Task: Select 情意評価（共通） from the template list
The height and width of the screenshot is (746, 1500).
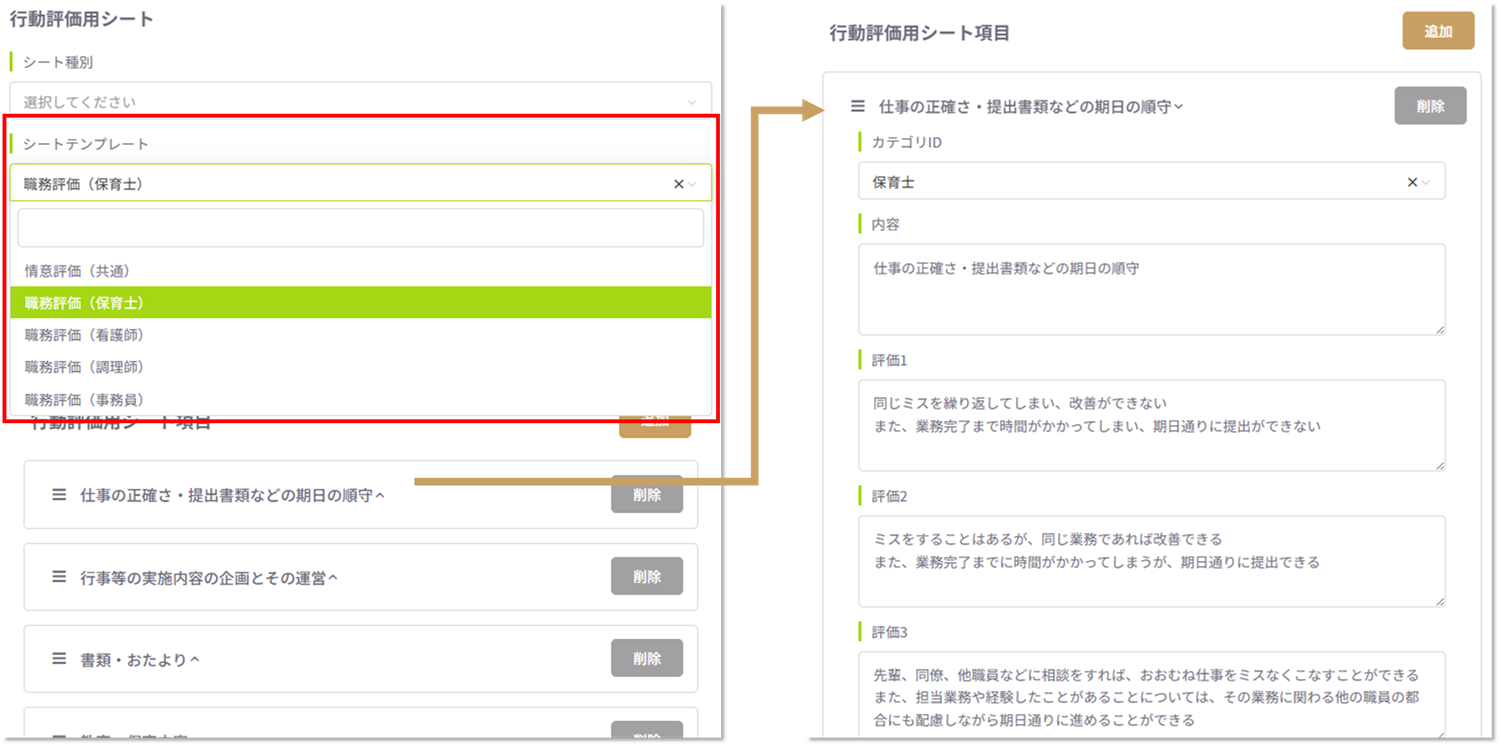Action: point(78,271)
